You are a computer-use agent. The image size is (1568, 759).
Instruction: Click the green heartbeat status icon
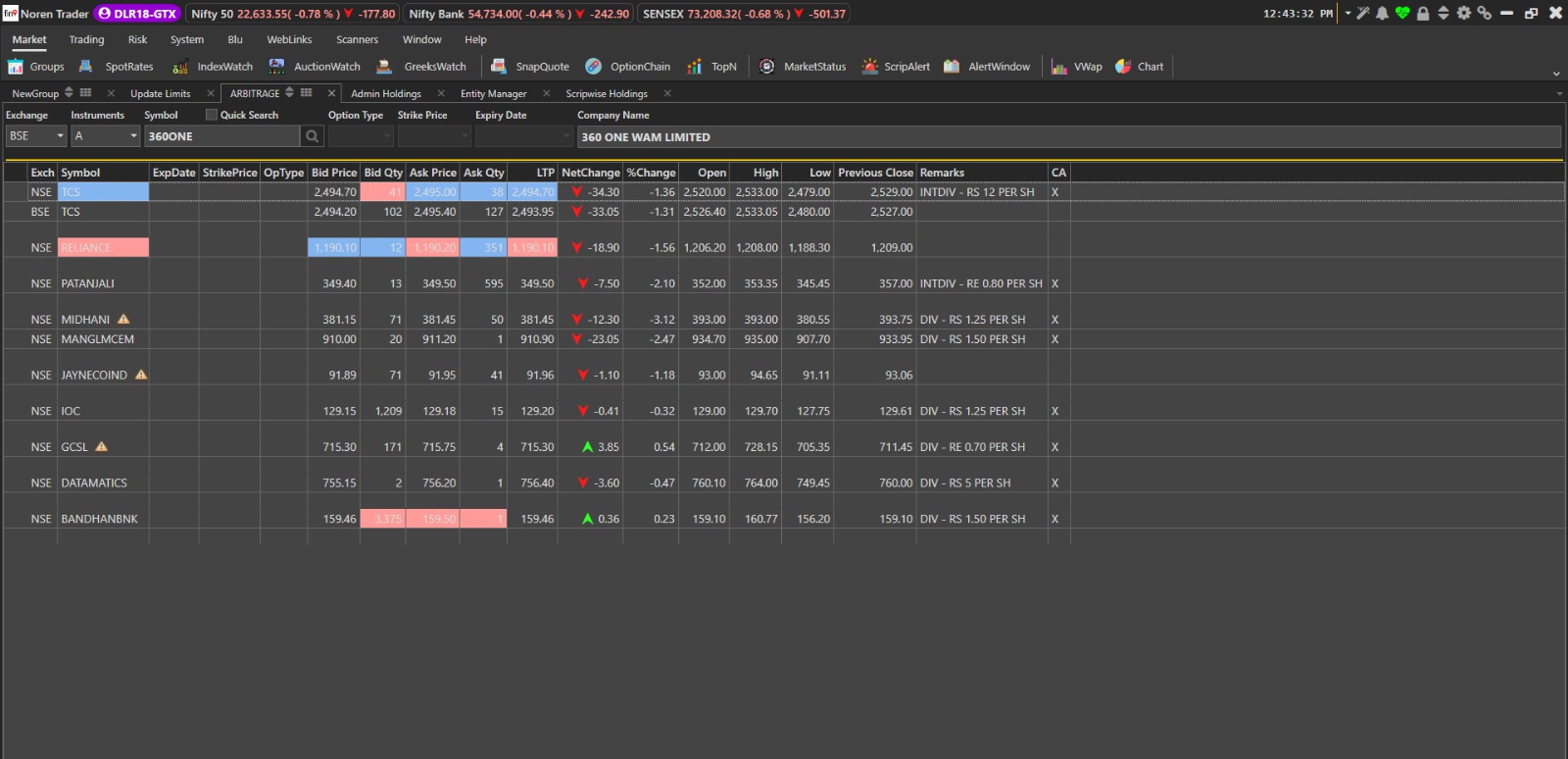coord(1402,14)
